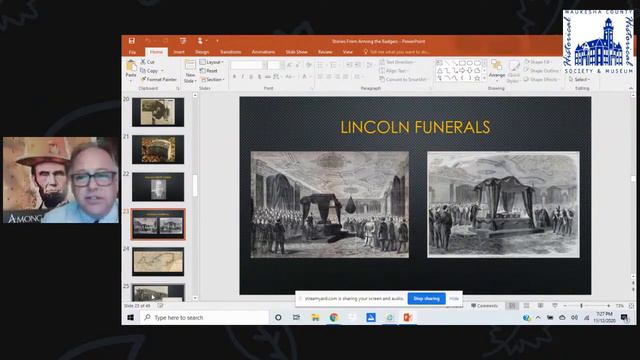Switch to Slide Sorter view
The image size is (640, 360).
pos(527,306)
